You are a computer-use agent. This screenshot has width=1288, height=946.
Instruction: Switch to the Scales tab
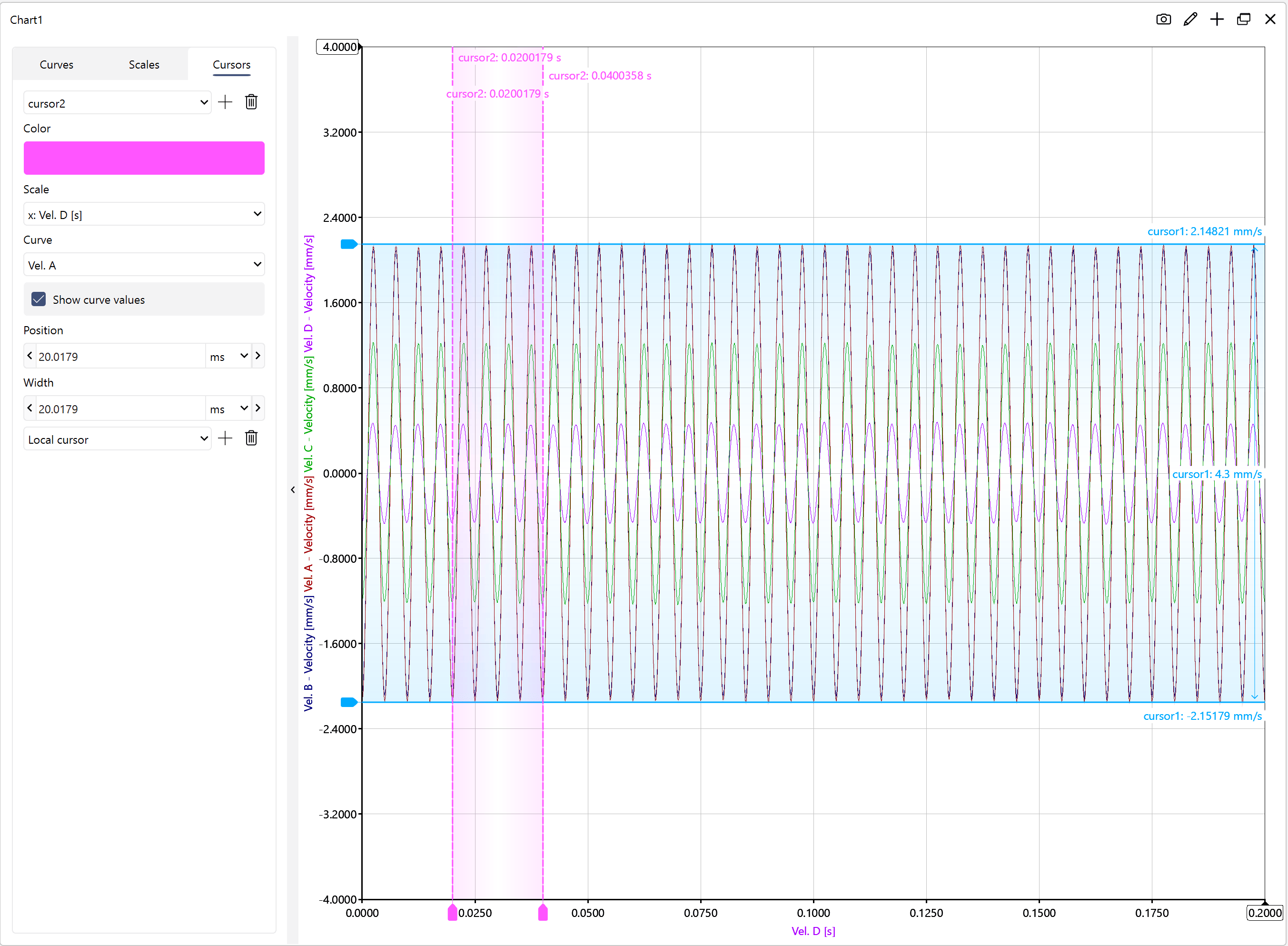pos(144,65)
